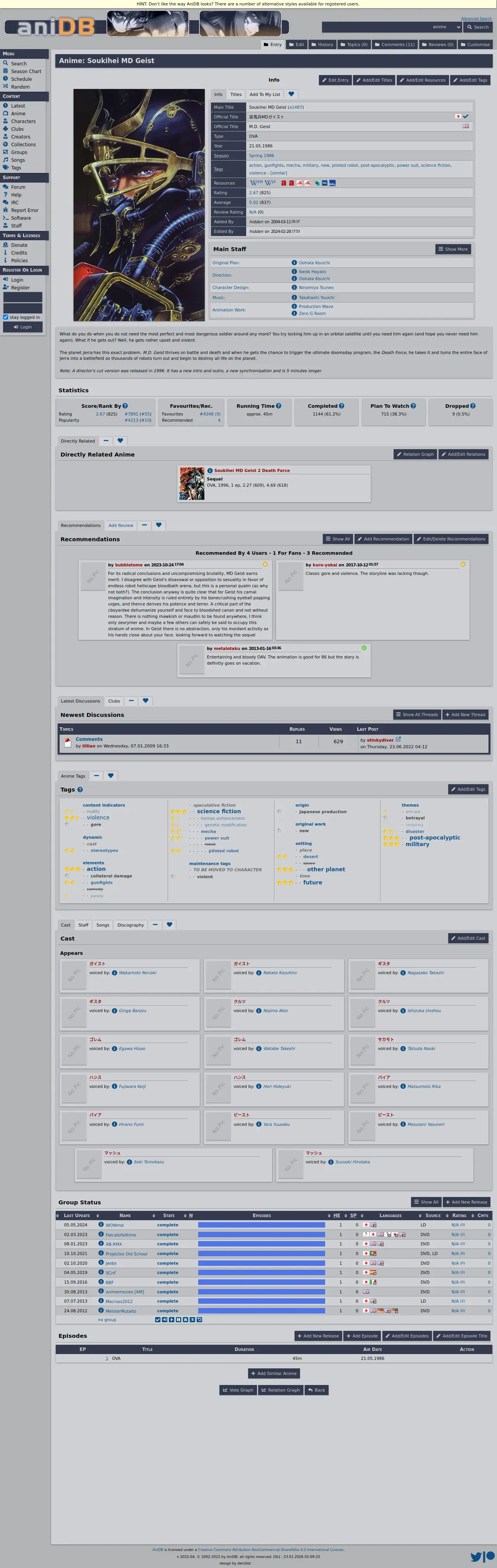Open Random from the sidebar menu
This screenshot has width=497, height=1568.
click(x=20, y=87)
